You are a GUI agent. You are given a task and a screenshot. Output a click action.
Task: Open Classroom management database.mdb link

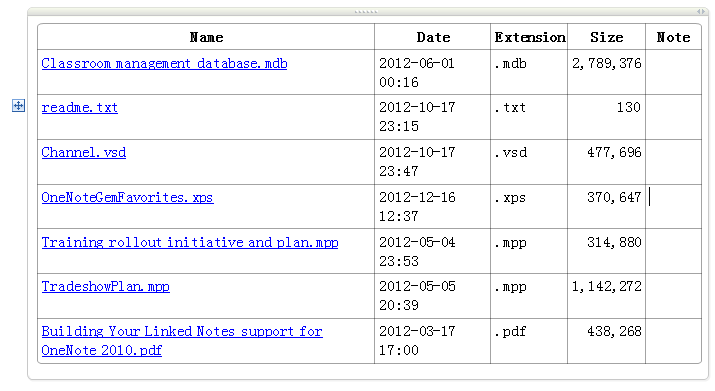click(x=164, y=63)
